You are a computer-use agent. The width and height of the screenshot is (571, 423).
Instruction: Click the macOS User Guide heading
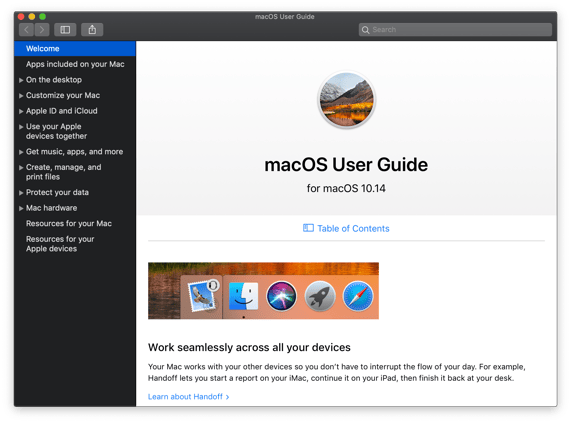point(346,165)
